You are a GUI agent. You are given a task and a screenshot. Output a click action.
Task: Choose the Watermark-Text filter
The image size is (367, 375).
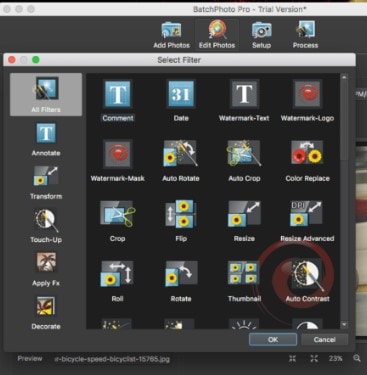[x=244, y=101]
